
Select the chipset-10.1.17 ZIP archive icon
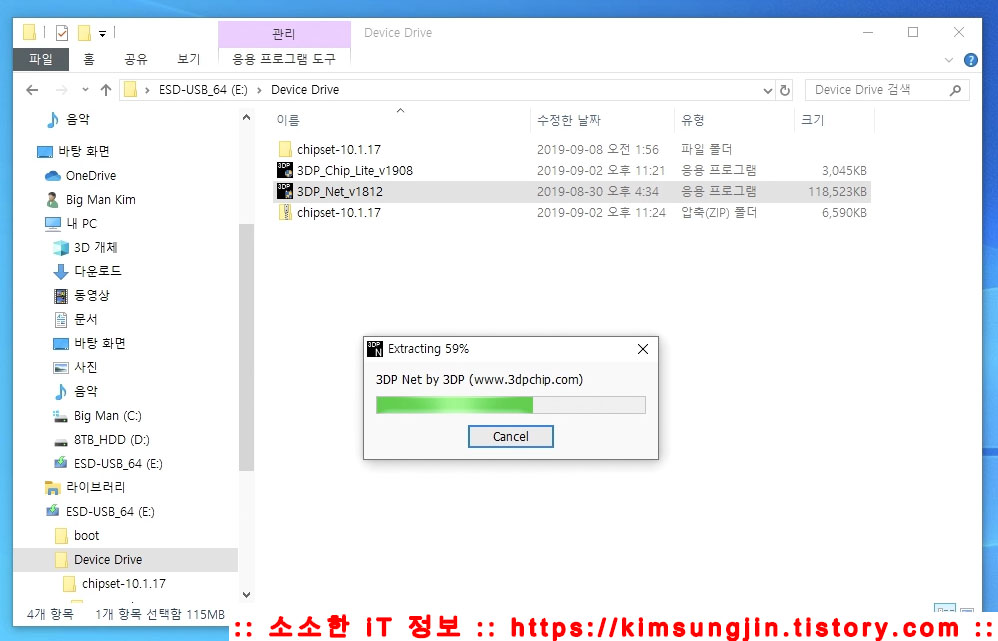pyautogui.click(x=285, y=213)
